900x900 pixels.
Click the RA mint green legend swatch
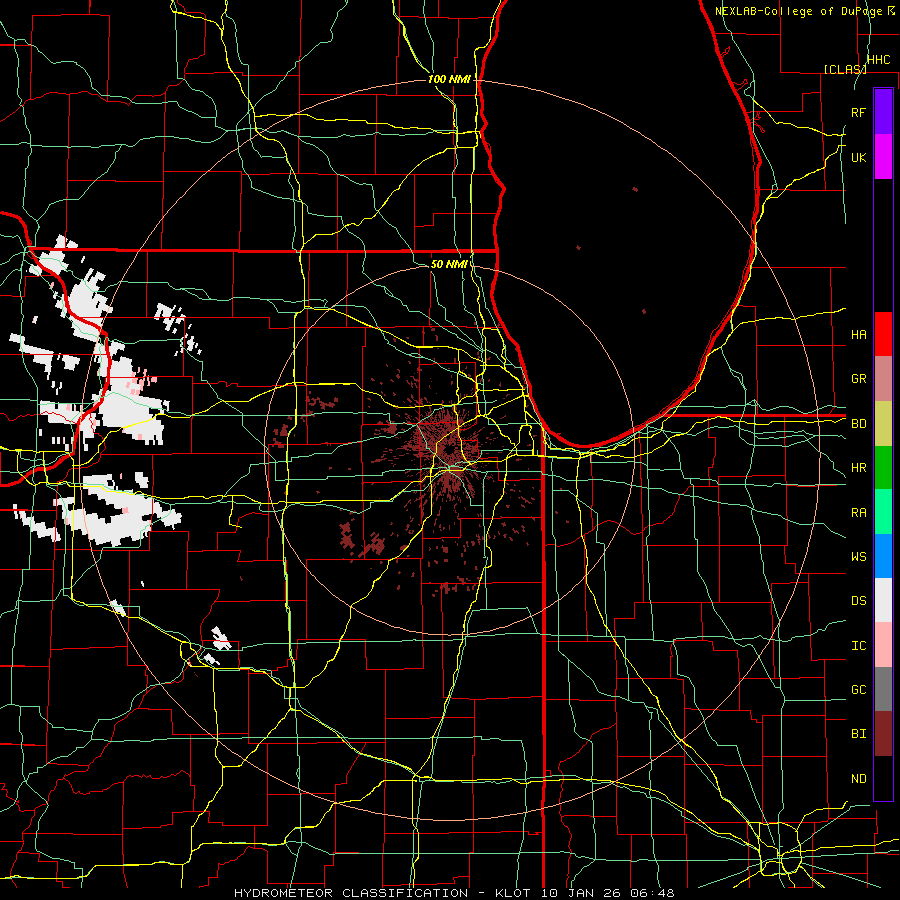(883, 512)
